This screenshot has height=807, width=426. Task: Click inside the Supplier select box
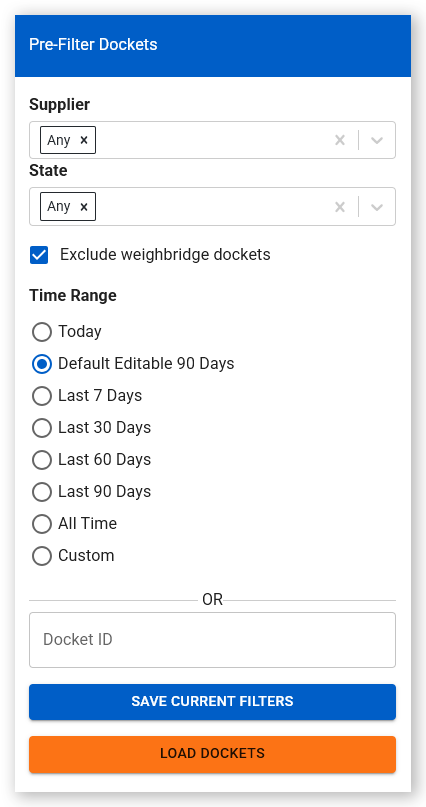tap(212, 140)
